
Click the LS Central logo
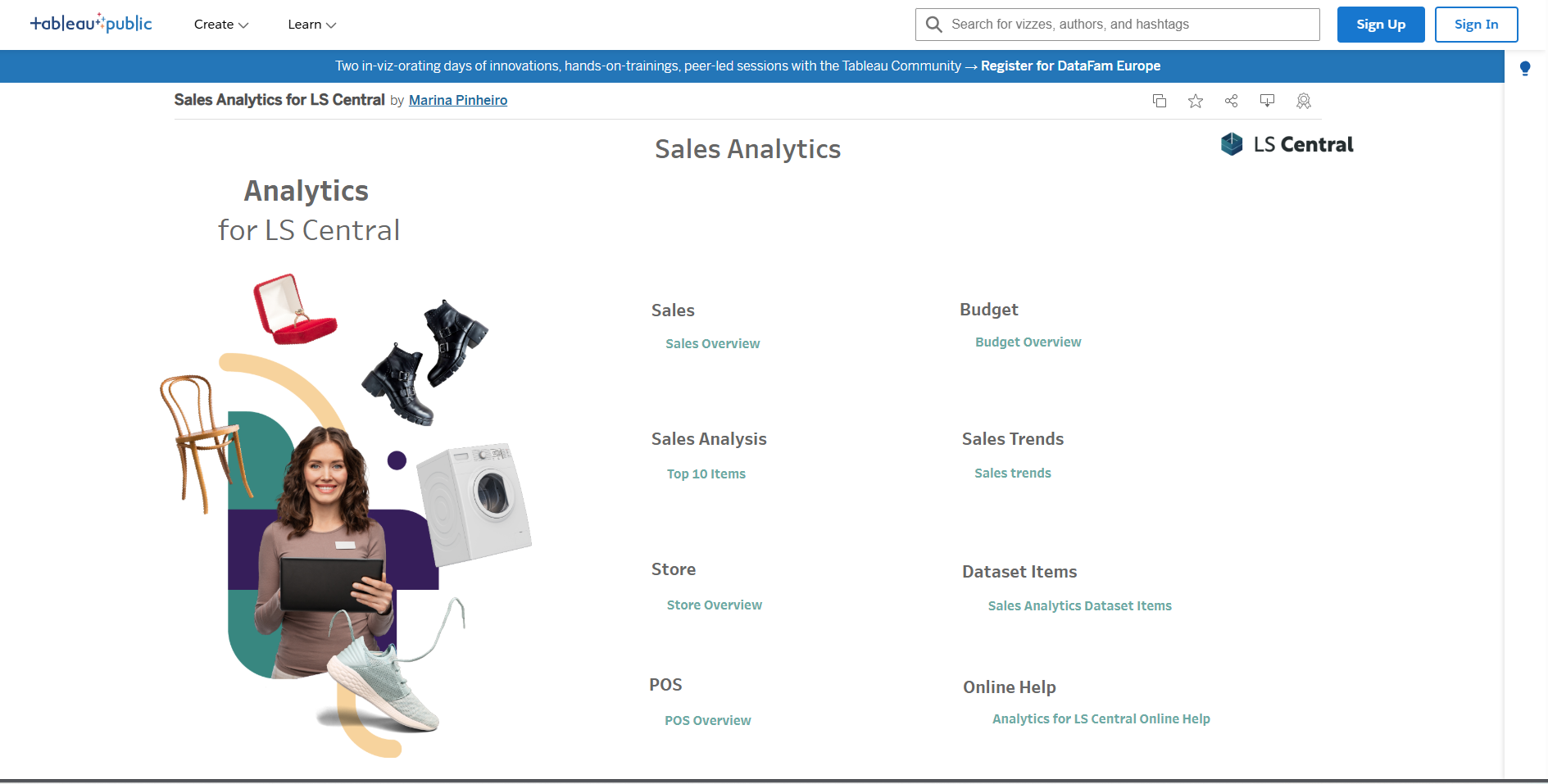click(x=1287, y=144)
